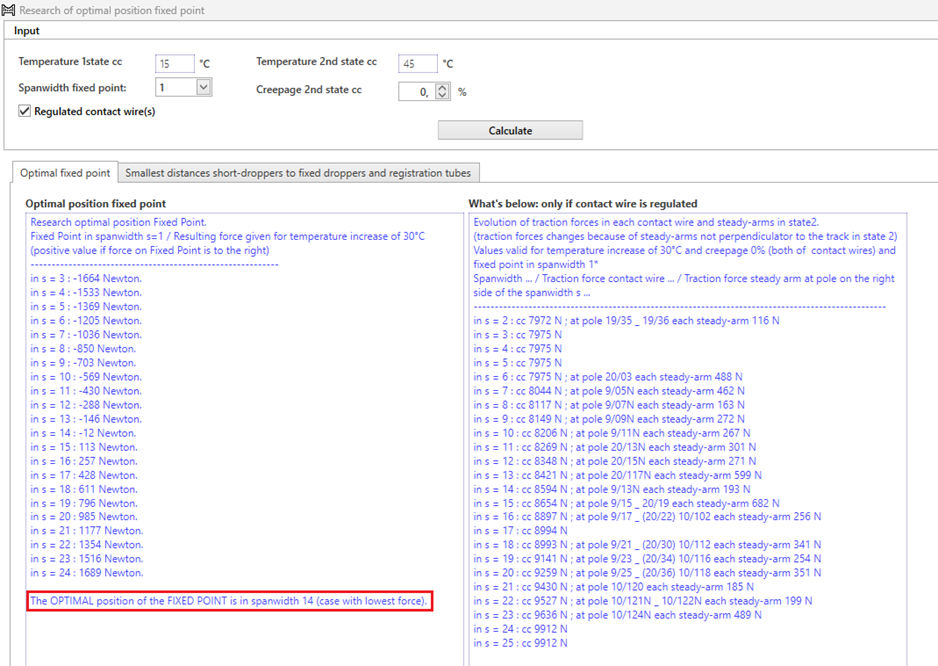Select the Optimal fixed point tab
The height and width of the screenshot is (666, 938).
tap(65, 173)
